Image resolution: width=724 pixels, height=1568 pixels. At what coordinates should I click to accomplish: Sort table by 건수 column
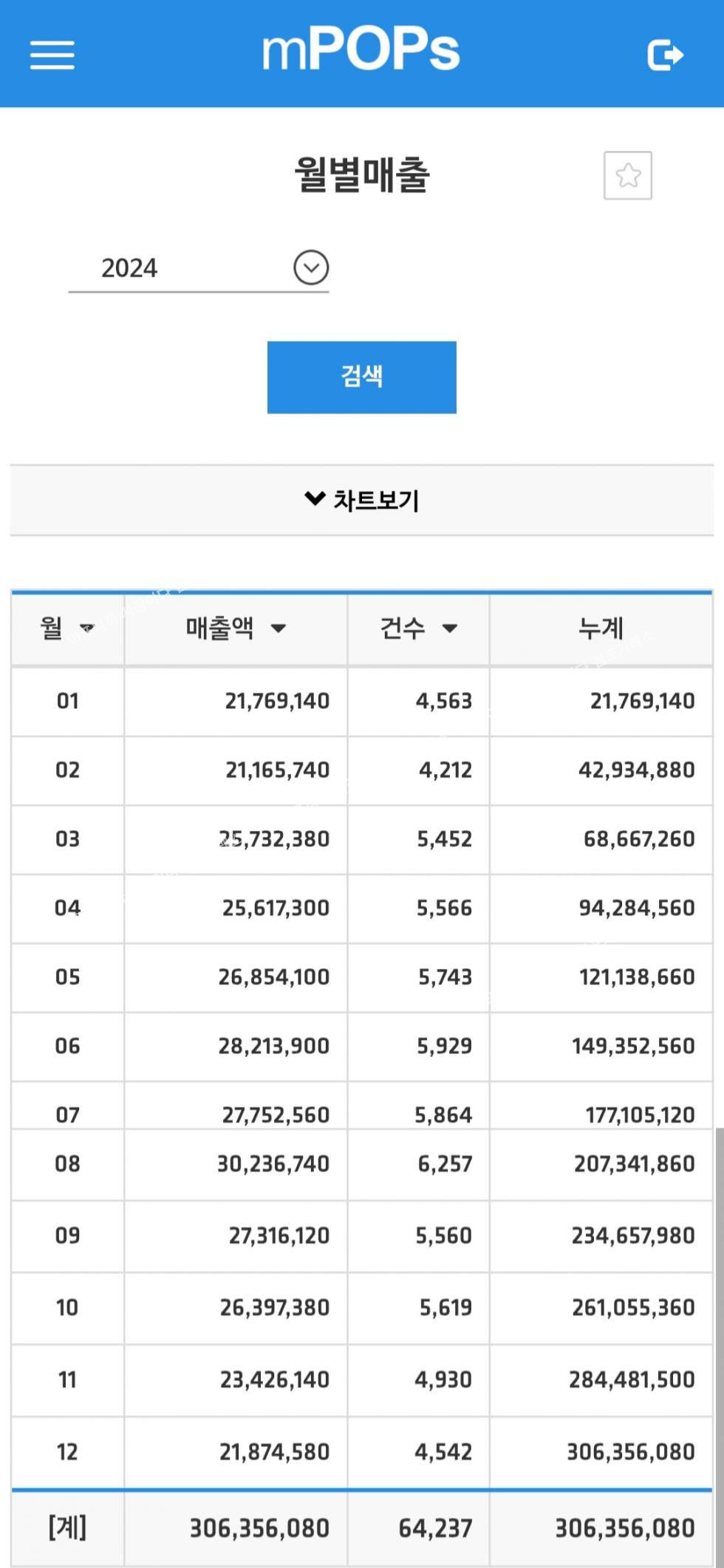(x=418, y=629)
